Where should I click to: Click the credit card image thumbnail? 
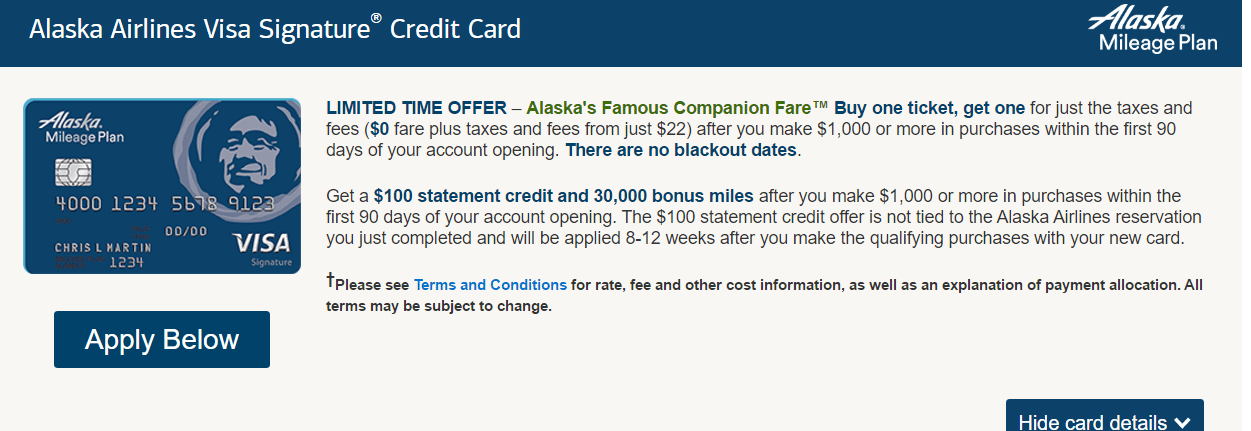click(x=162, y=186)
